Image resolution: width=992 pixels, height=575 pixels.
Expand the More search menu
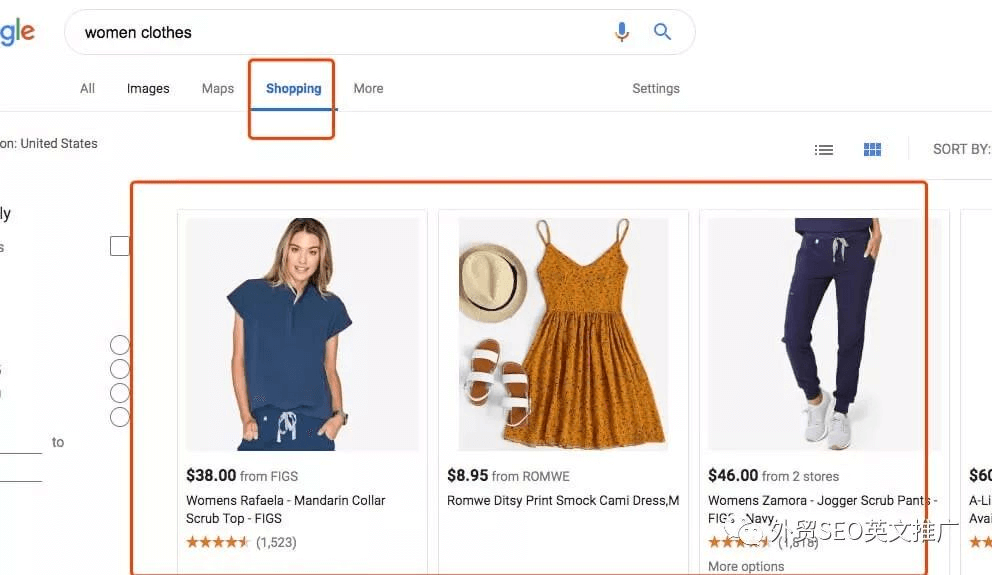[x=368, y=88]
